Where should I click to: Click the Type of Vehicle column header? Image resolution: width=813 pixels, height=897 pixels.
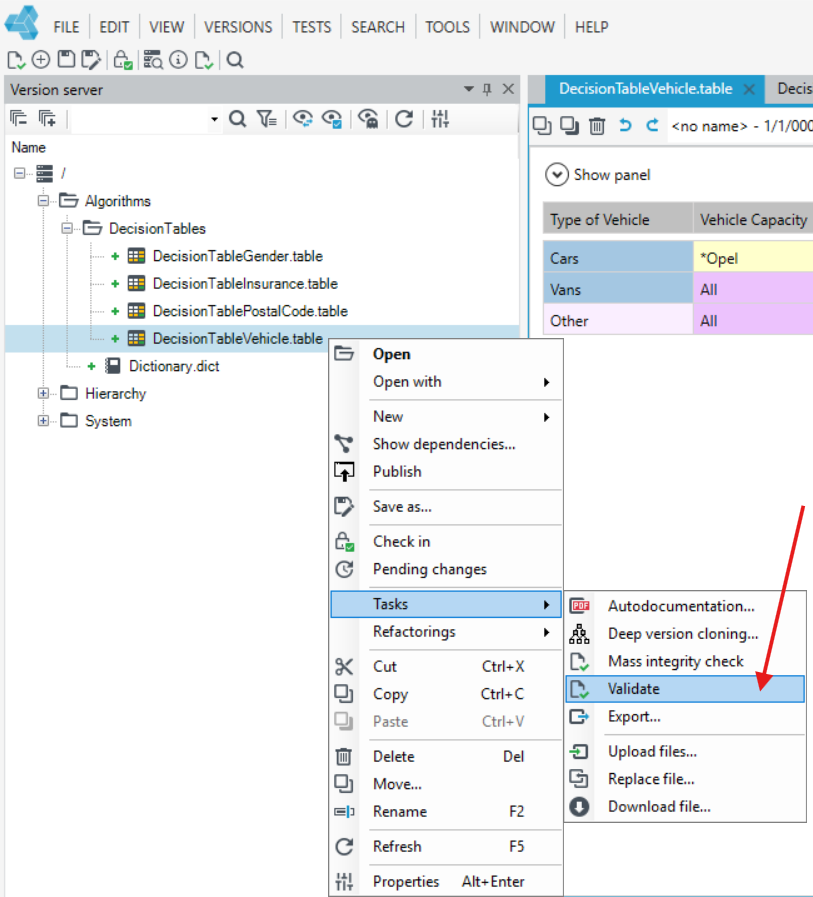(618, 219)
